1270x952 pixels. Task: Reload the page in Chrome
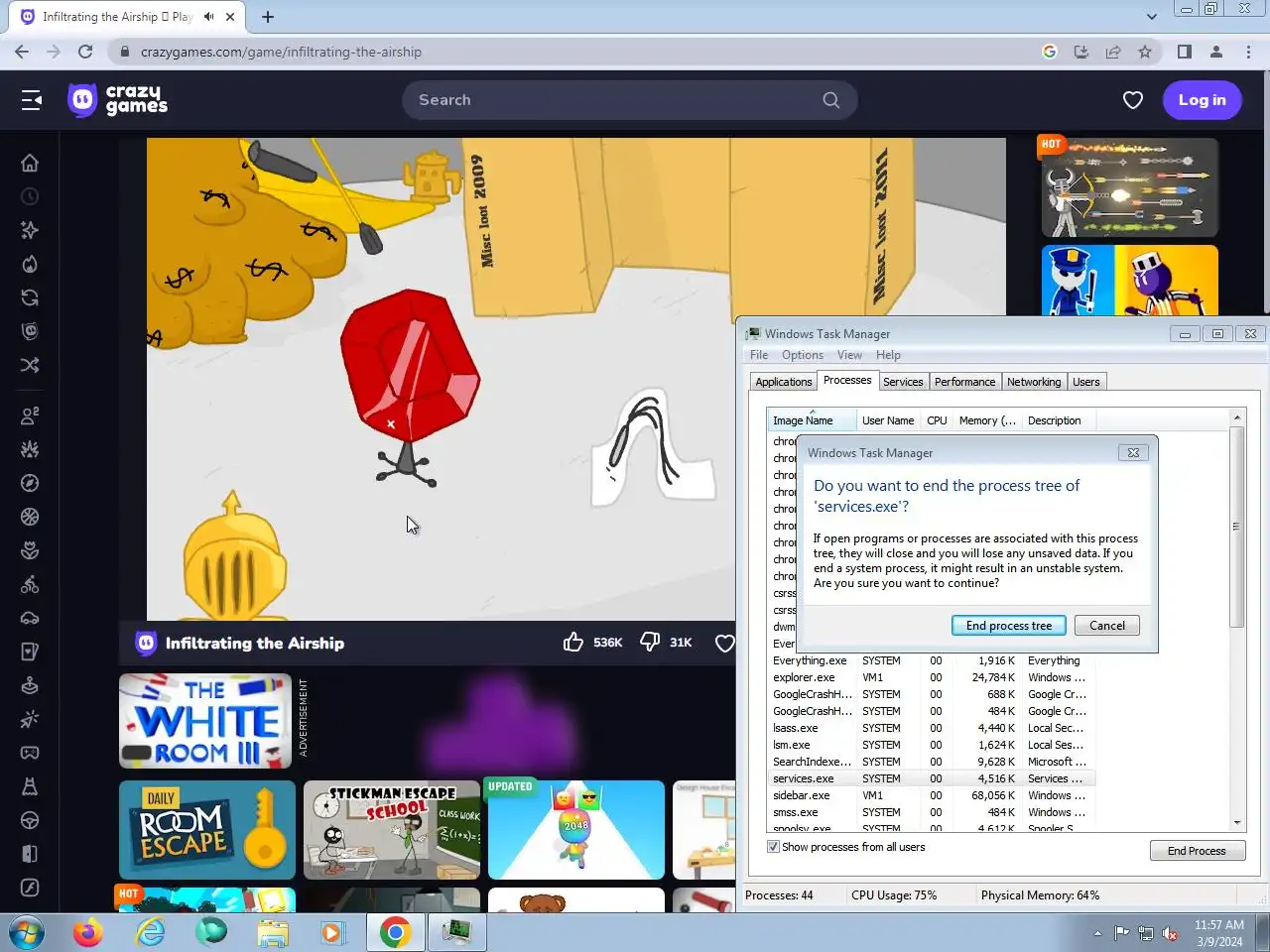pyautogui.click(x=85, y=52)
